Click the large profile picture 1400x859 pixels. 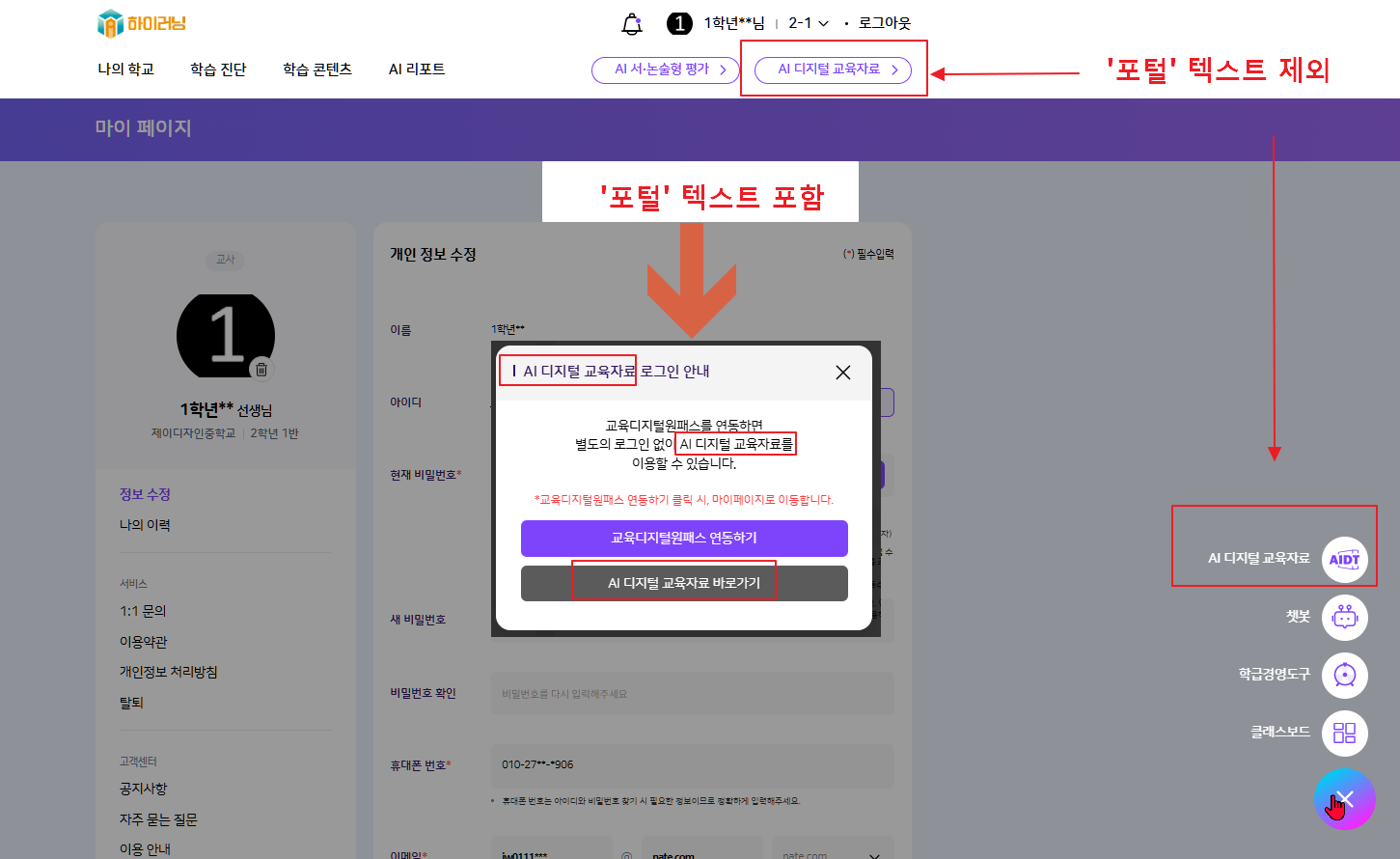tap(226, 336)
